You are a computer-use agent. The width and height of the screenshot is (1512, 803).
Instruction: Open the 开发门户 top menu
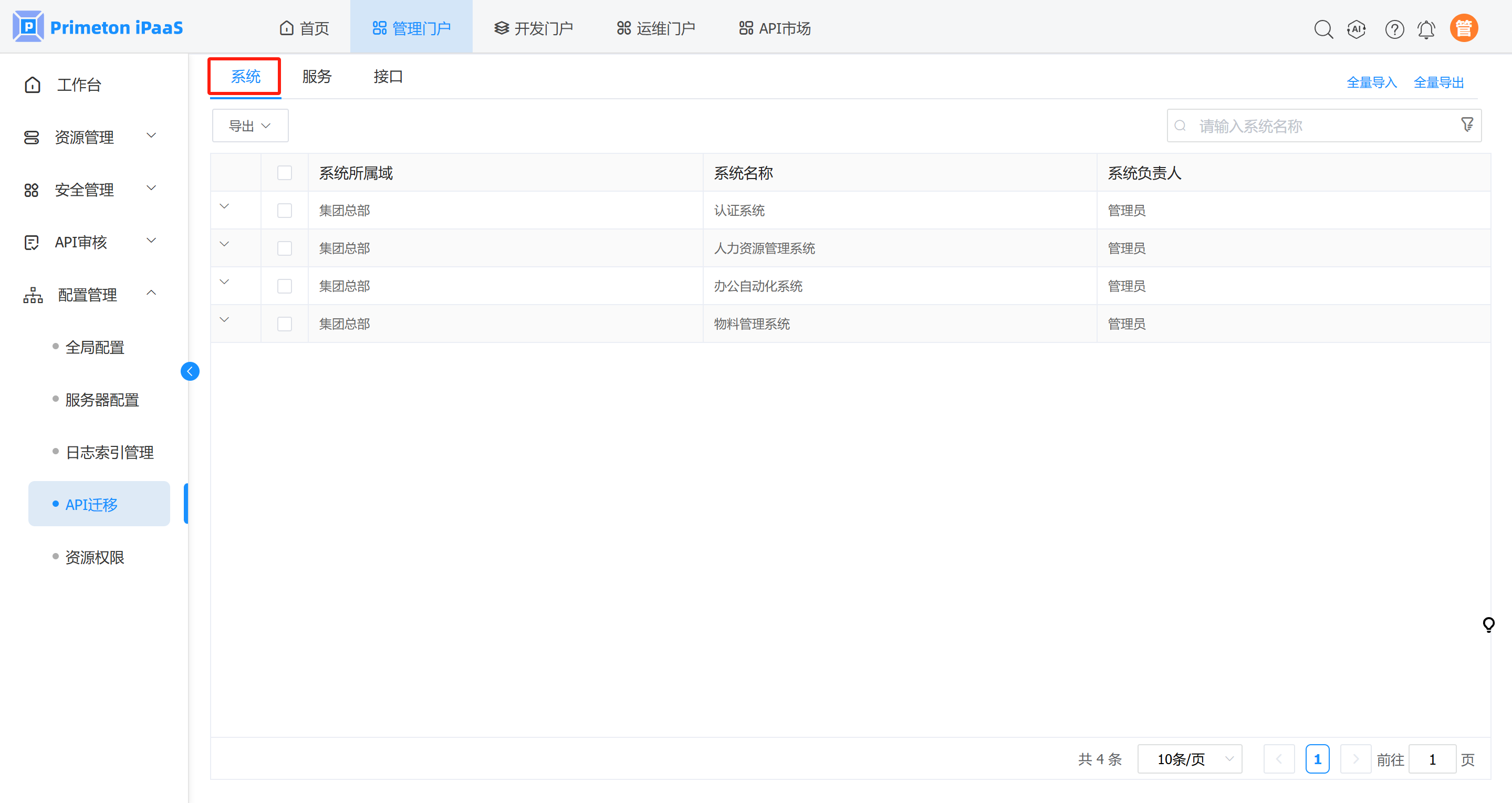(x=533, y=28)
